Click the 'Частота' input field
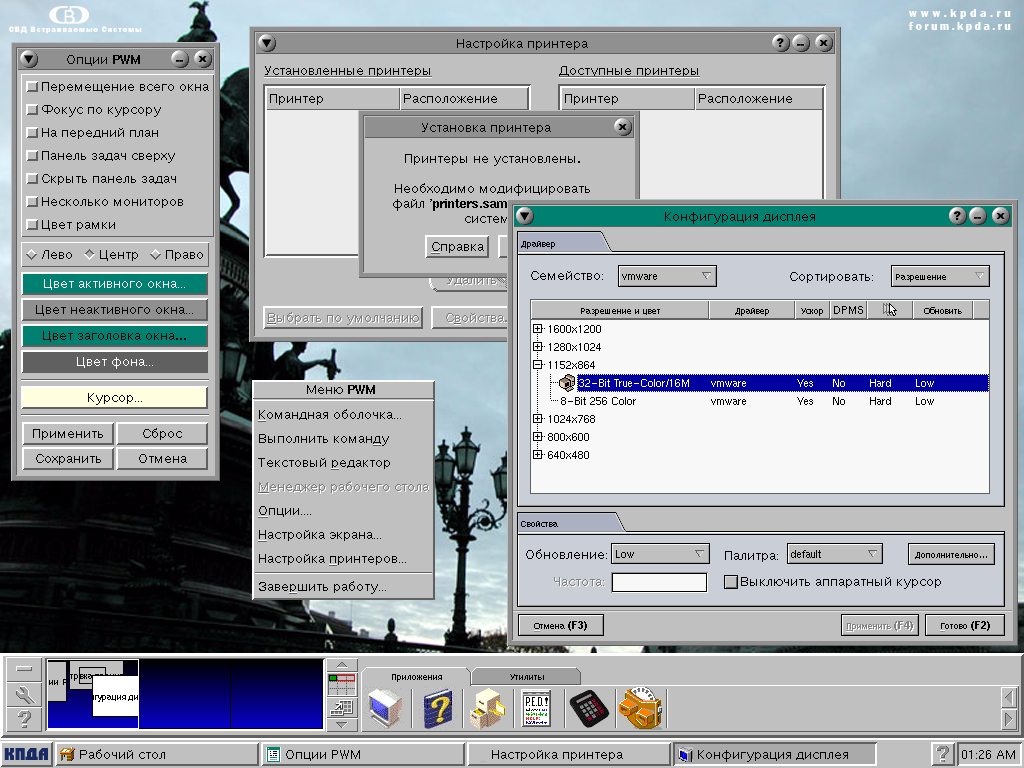This screenshot has height=768, width=1024. [x=659, y=582]
